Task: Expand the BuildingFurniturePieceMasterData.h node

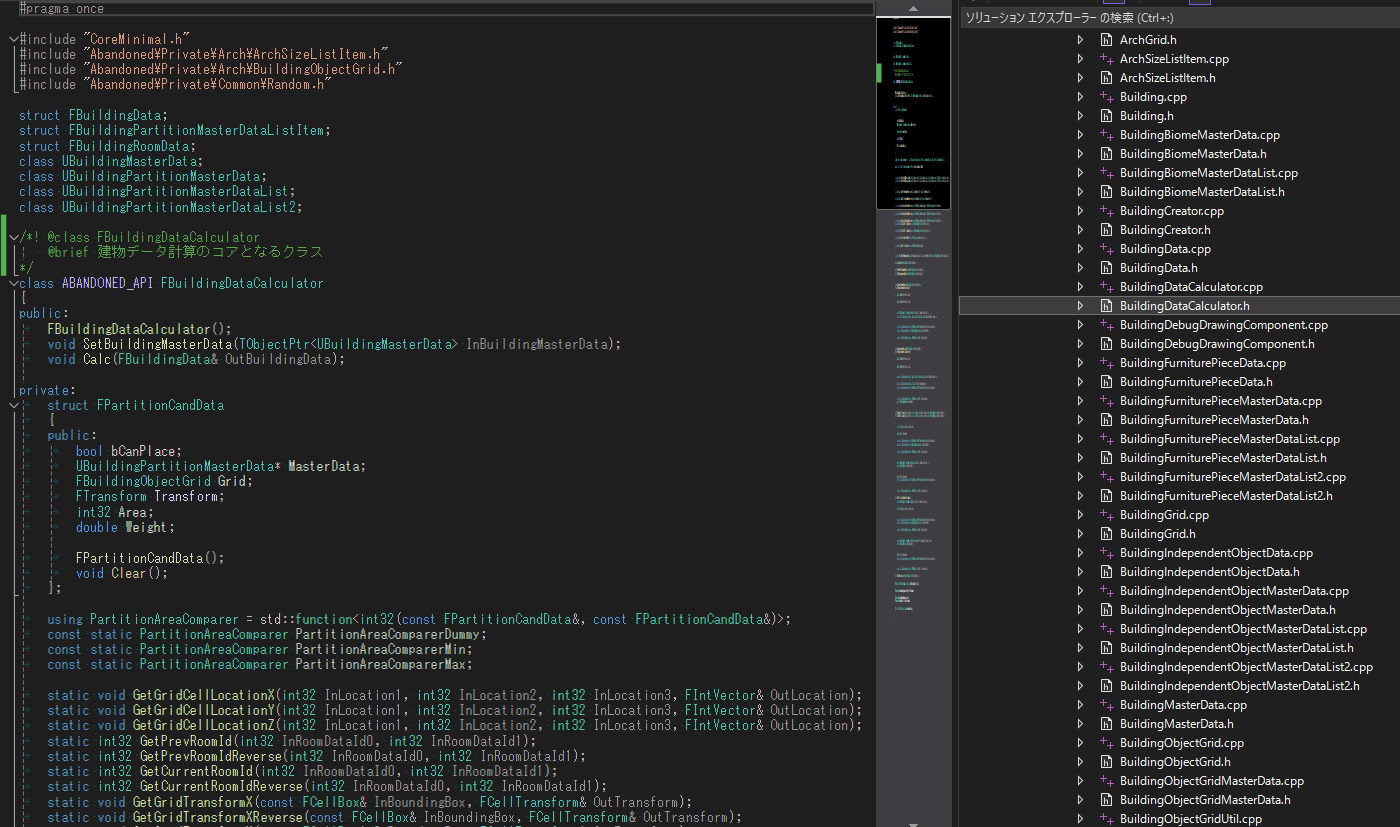Action: pos(1080,419)
